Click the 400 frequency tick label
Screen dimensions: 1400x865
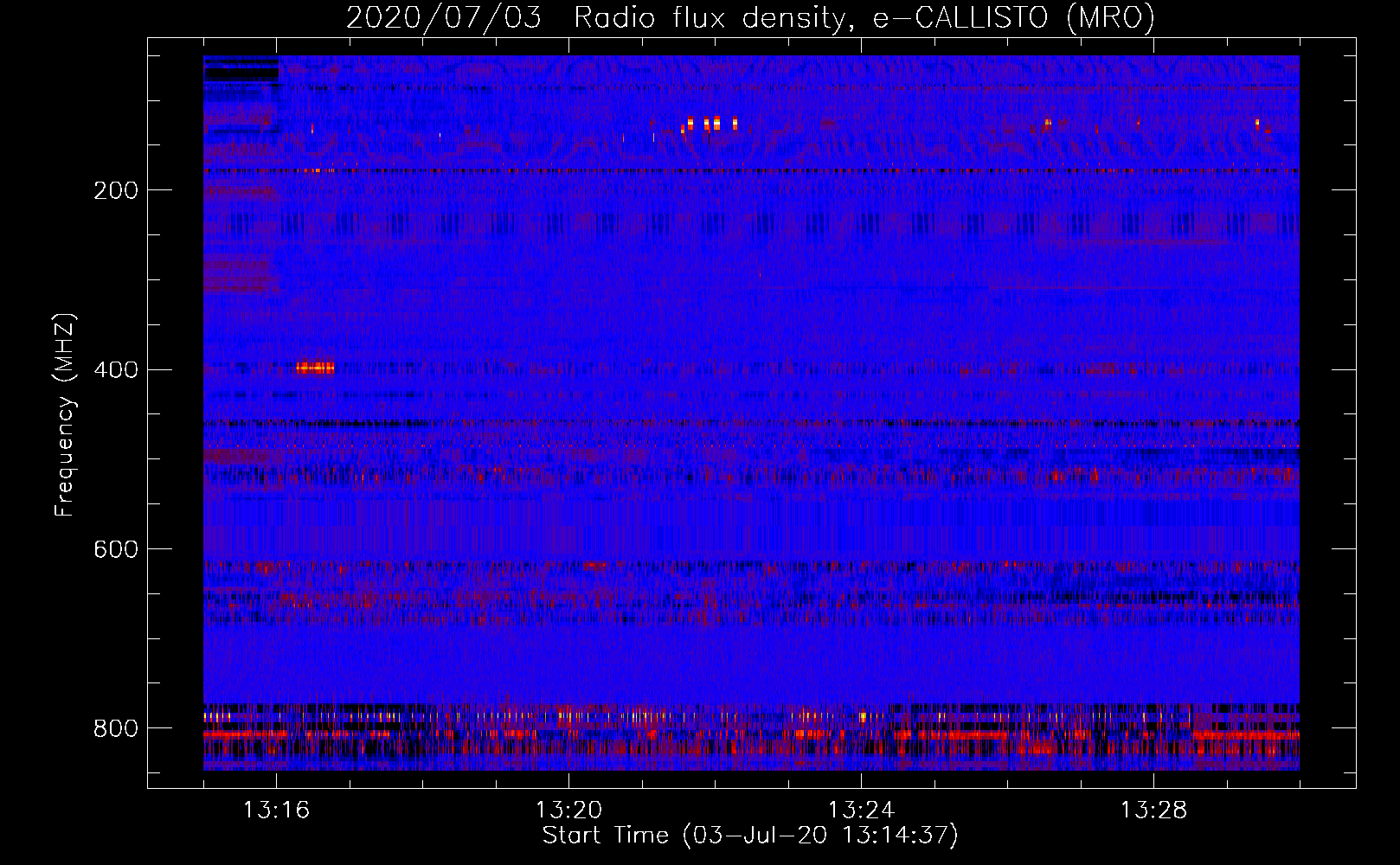[x=116, y=370]
